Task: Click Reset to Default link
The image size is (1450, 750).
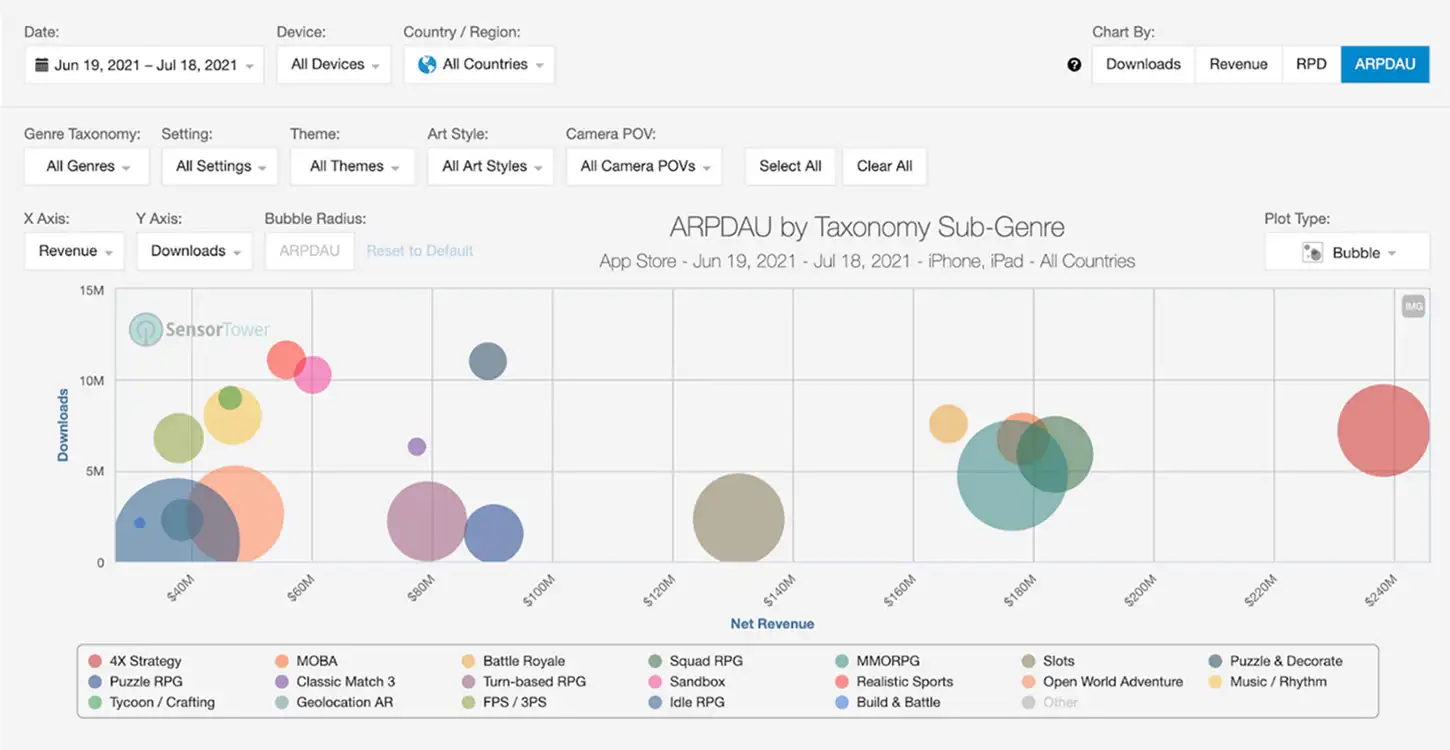Action: coord(420,251)
